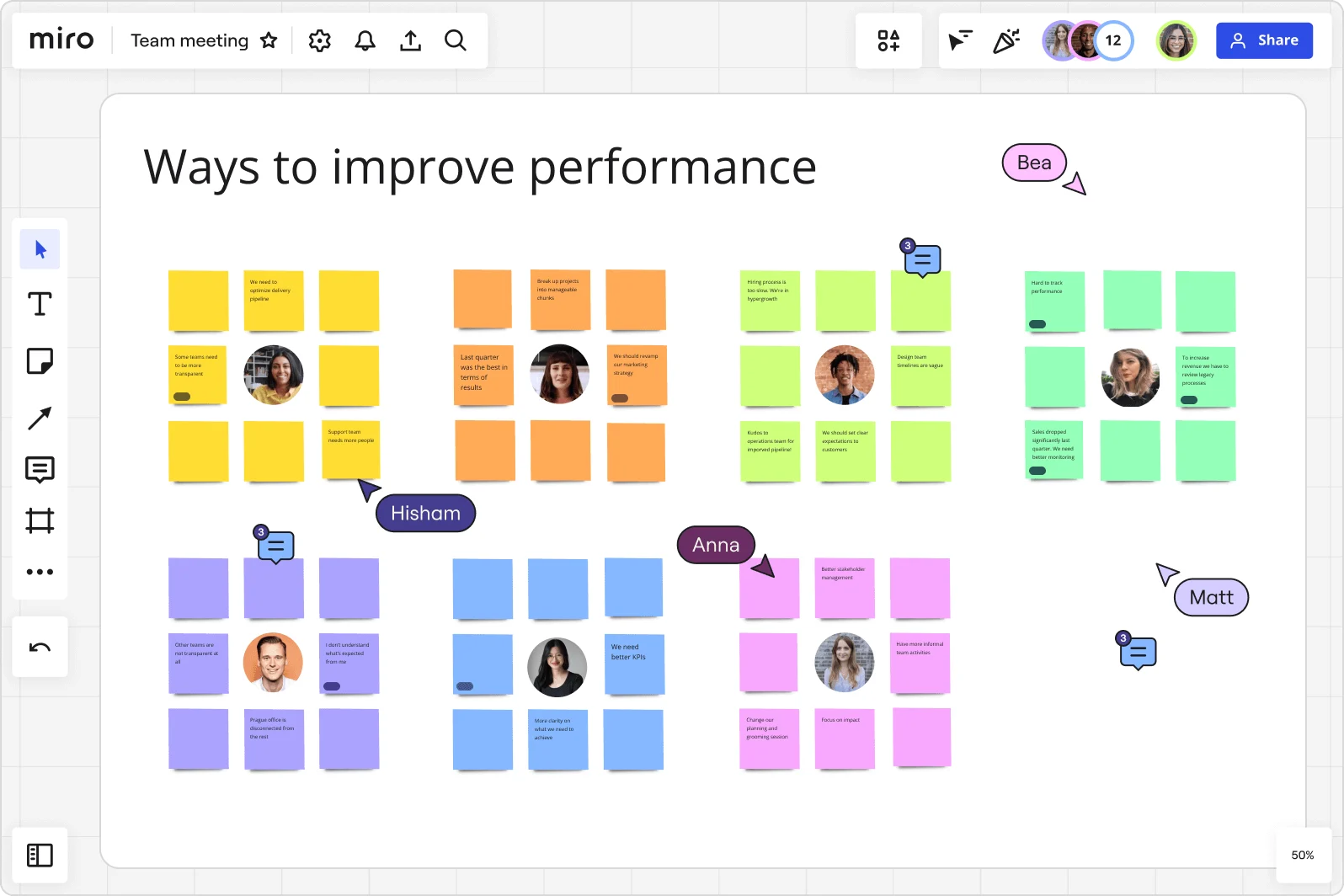Image resolution: width=1344 pixels, height=896 pixels.
Task: Select the Comment tool
Action: pos(40,470)
